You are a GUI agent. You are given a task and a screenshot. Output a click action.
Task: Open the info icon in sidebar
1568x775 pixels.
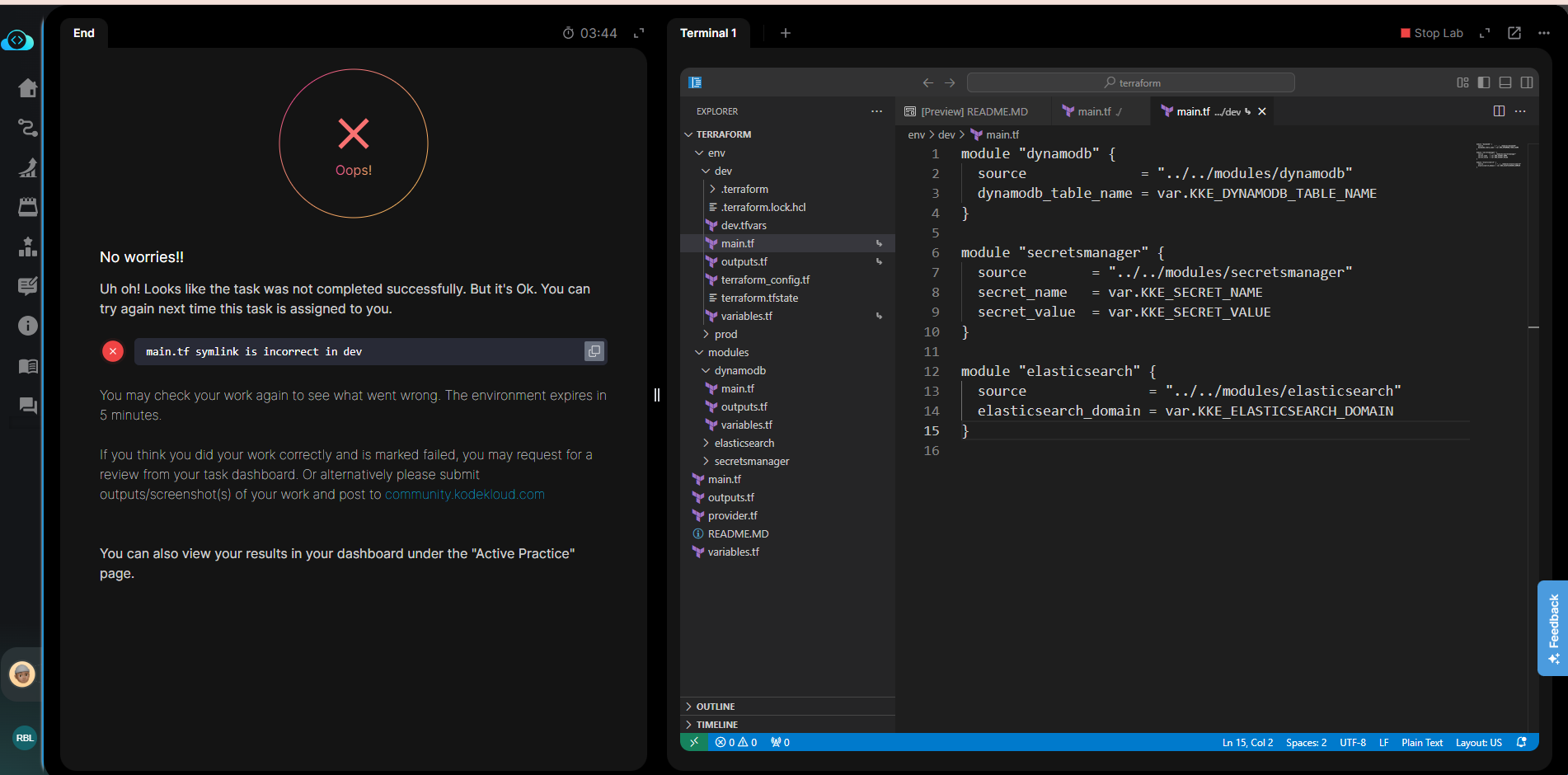click(x=28, y=326)
